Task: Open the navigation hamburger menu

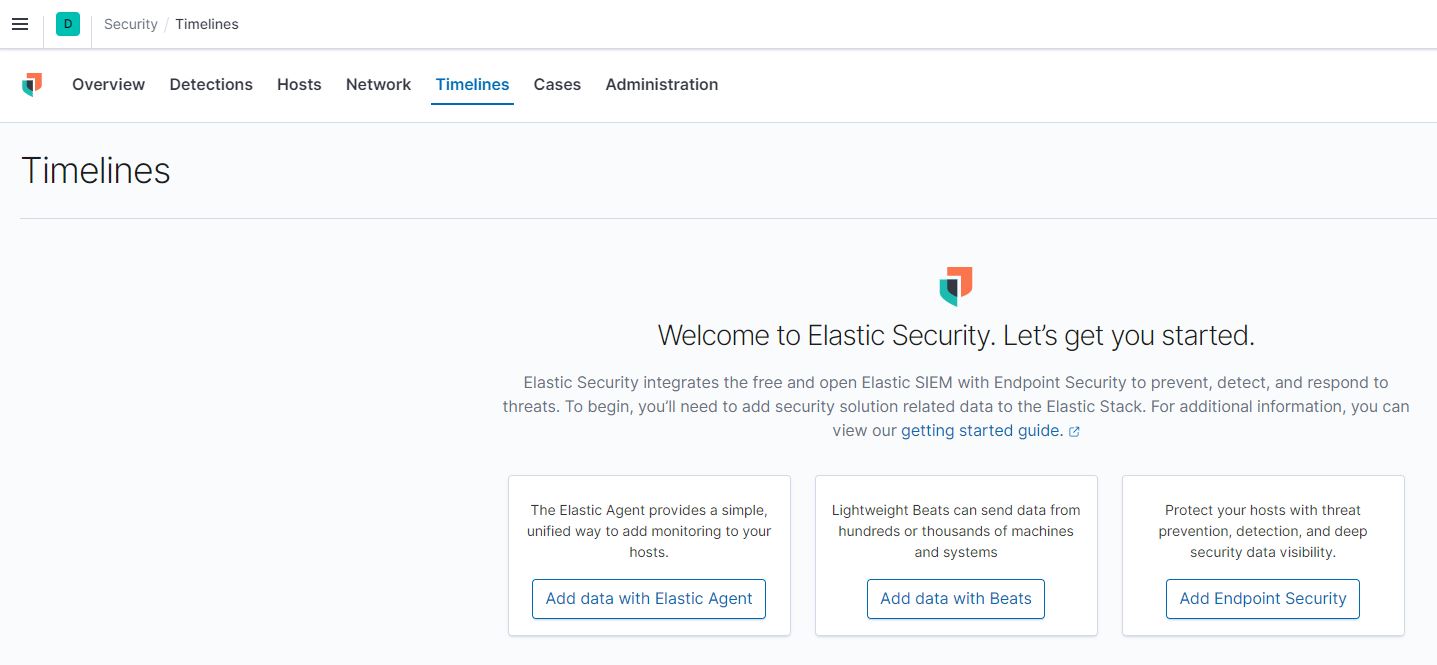Action: tap(20, 24)
